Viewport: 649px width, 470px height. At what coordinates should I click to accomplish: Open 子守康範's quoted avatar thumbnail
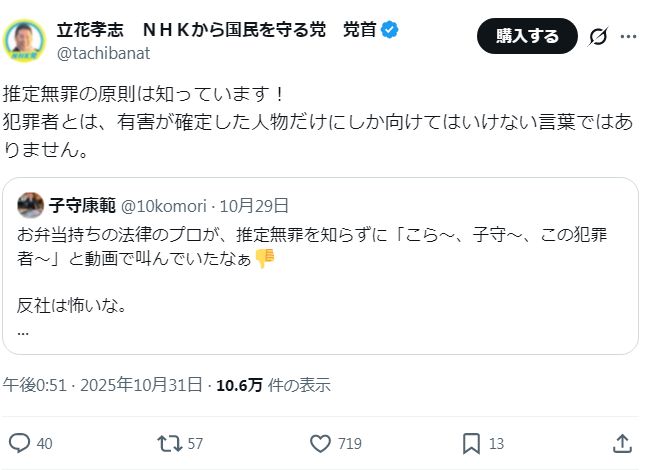point(31,206)
